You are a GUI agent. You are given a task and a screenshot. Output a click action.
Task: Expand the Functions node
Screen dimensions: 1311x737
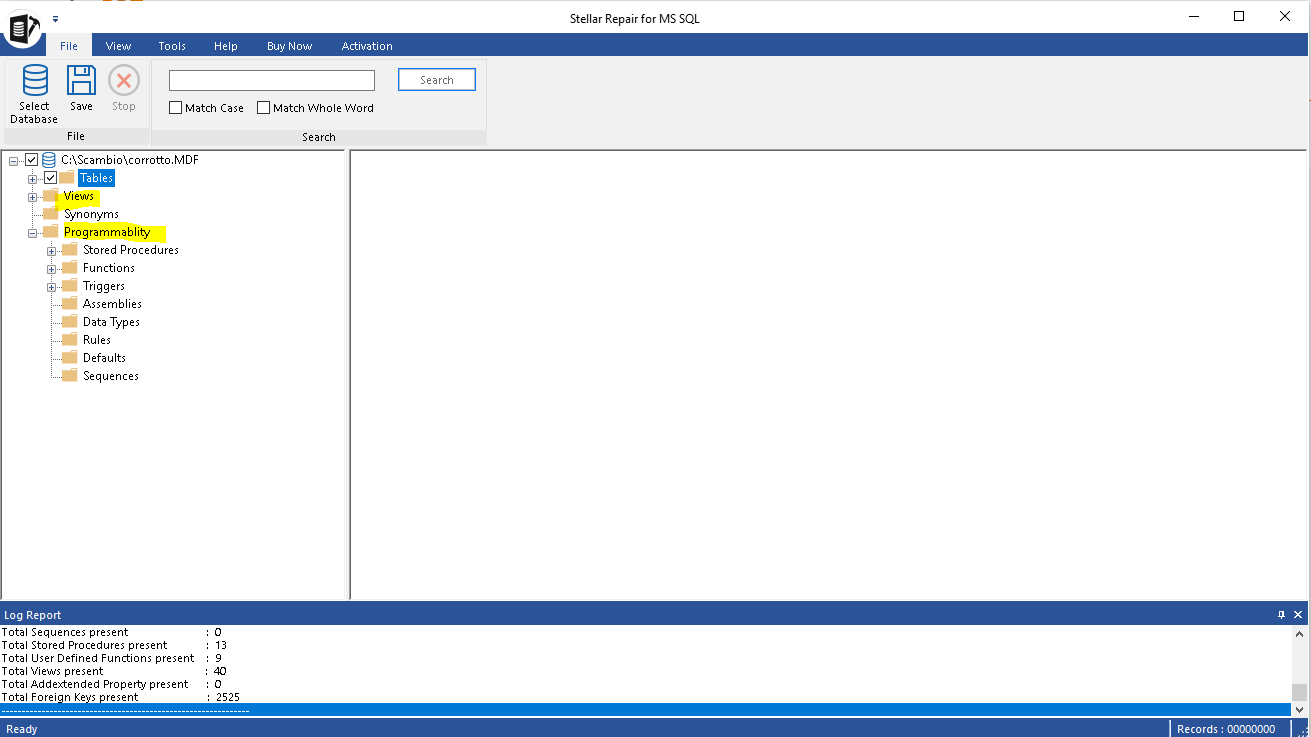[x=51, y=269]
